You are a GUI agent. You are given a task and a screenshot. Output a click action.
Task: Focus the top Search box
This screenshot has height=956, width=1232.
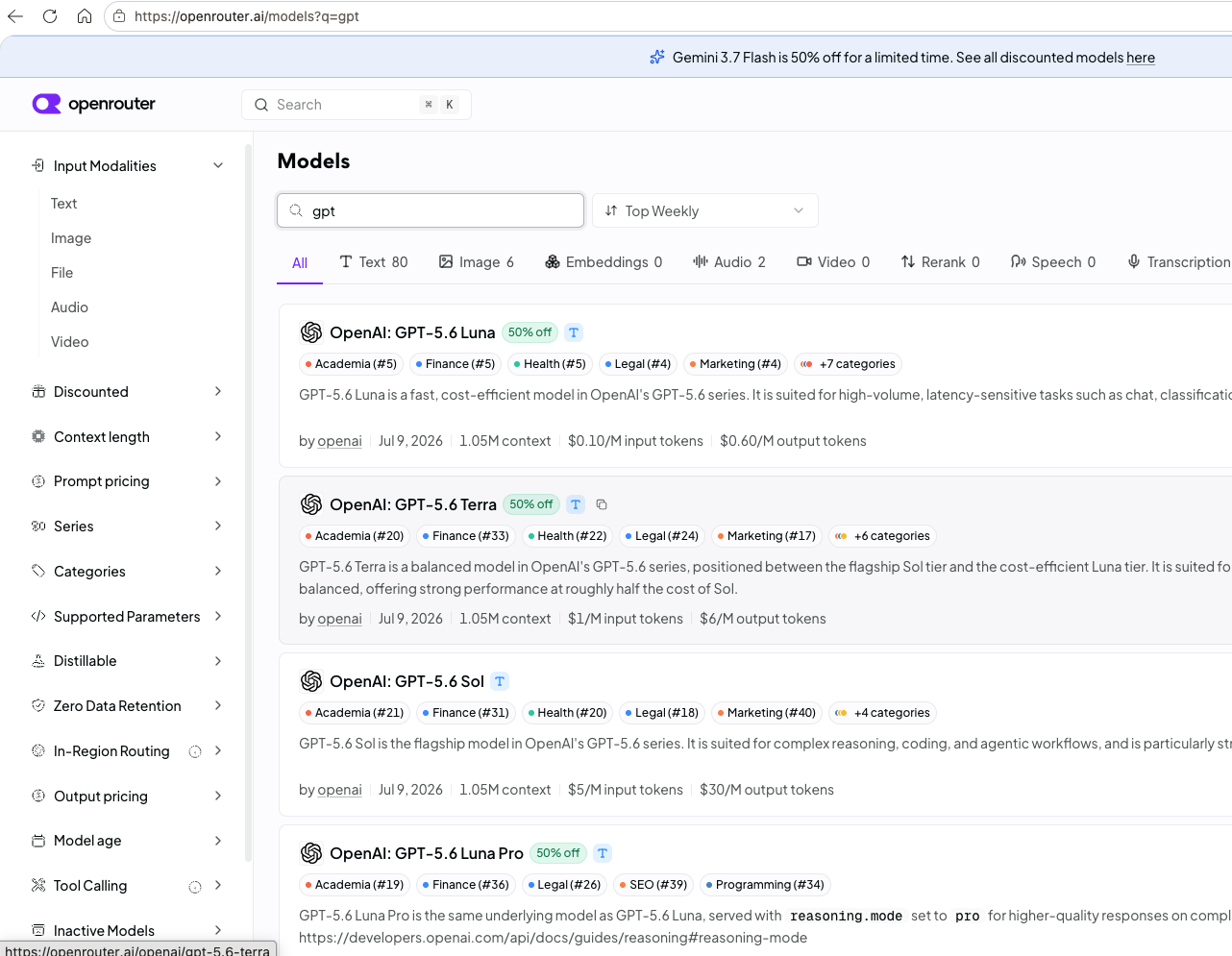click(357, 105)
